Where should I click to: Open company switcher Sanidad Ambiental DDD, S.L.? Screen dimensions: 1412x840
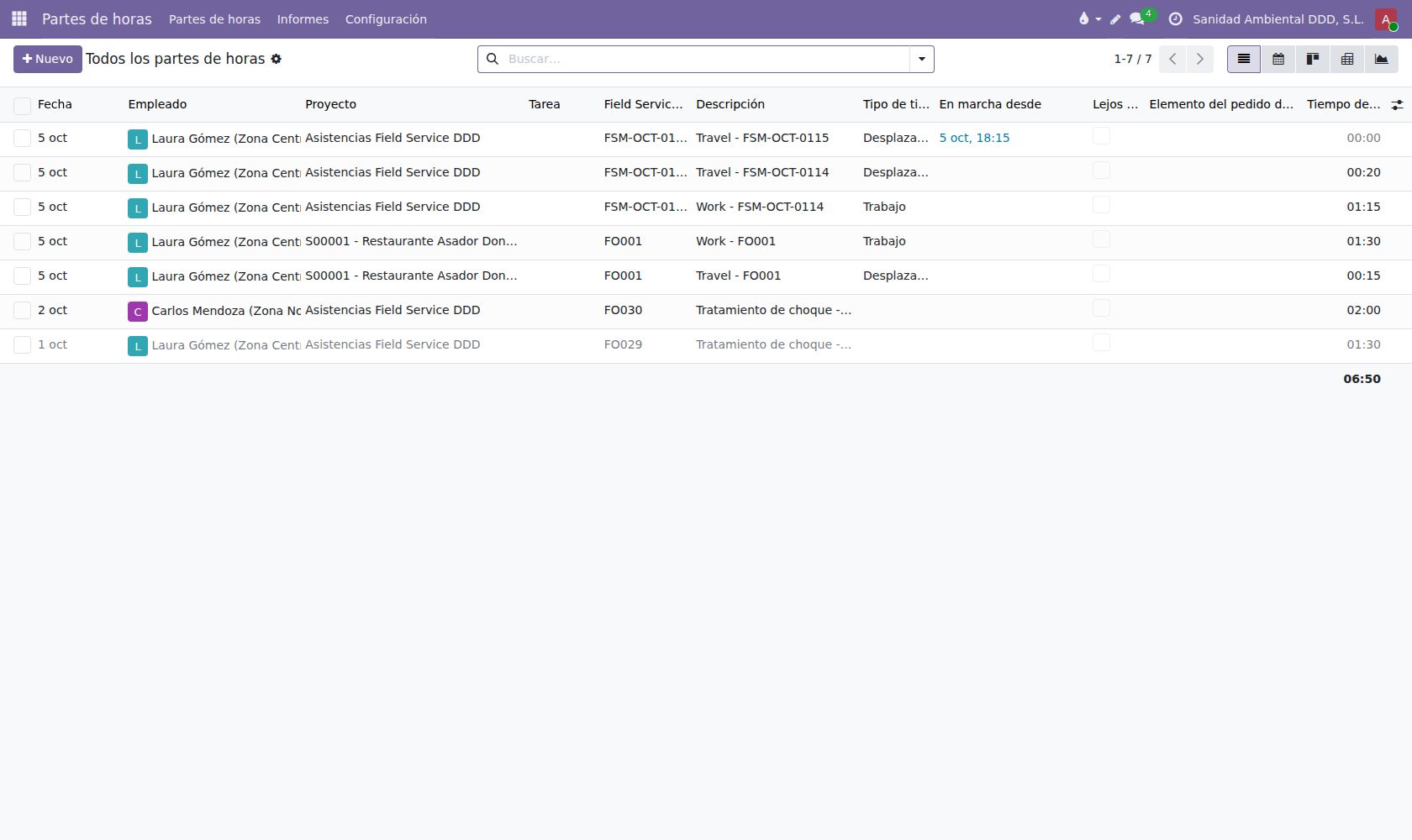[1278, 18]
